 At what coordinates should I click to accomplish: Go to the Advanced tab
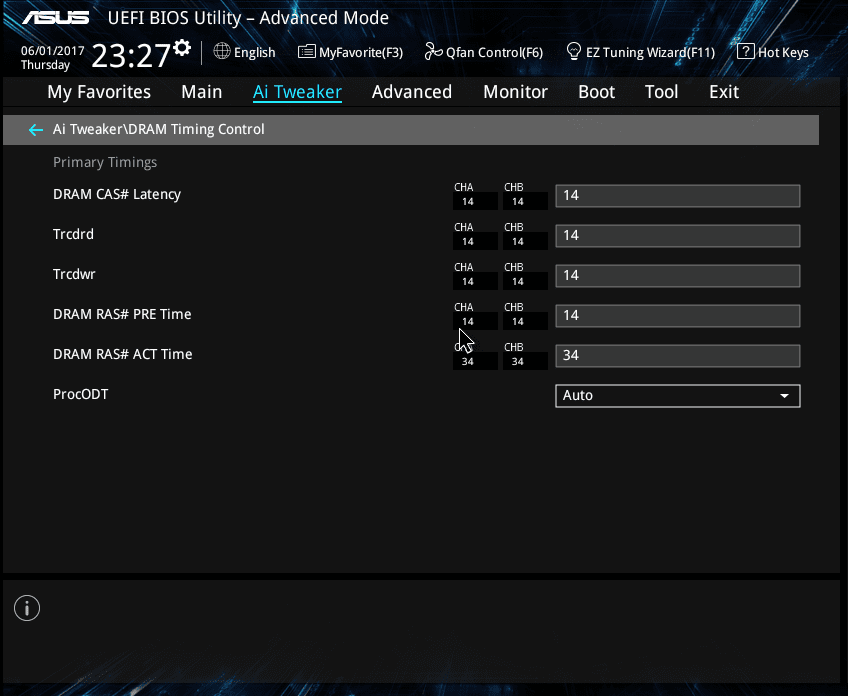point(412,92)
